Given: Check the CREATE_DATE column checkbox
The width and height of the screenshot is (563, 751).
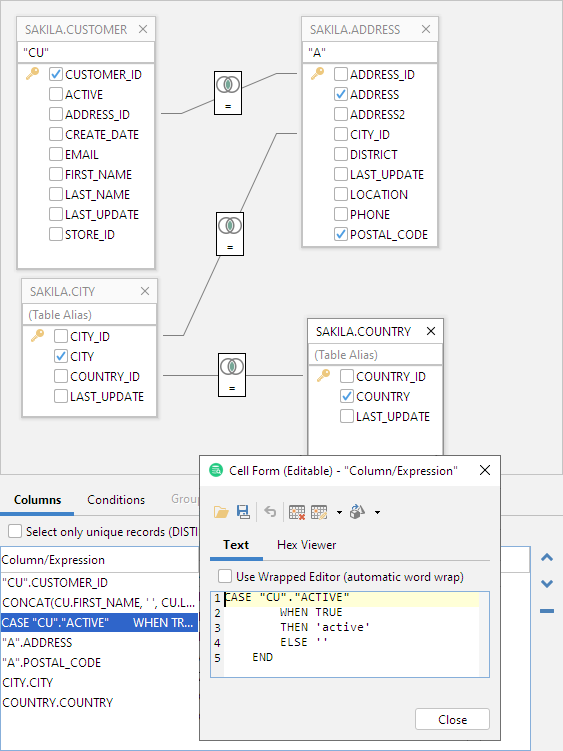Looking at the screenshot, I should pyautogui.click(x=56, y=134).
